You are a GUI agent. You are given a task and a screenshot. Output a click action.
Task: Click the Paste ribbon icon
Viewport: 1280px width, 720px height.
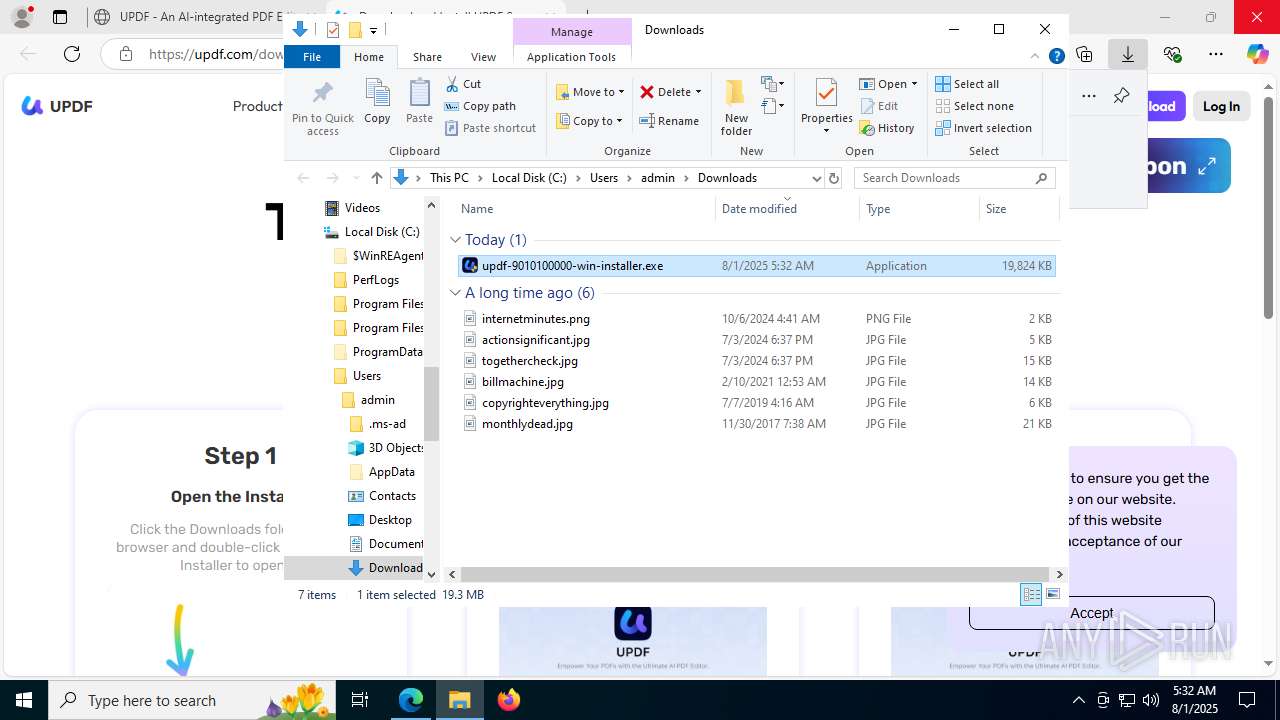tap(419, 101)
